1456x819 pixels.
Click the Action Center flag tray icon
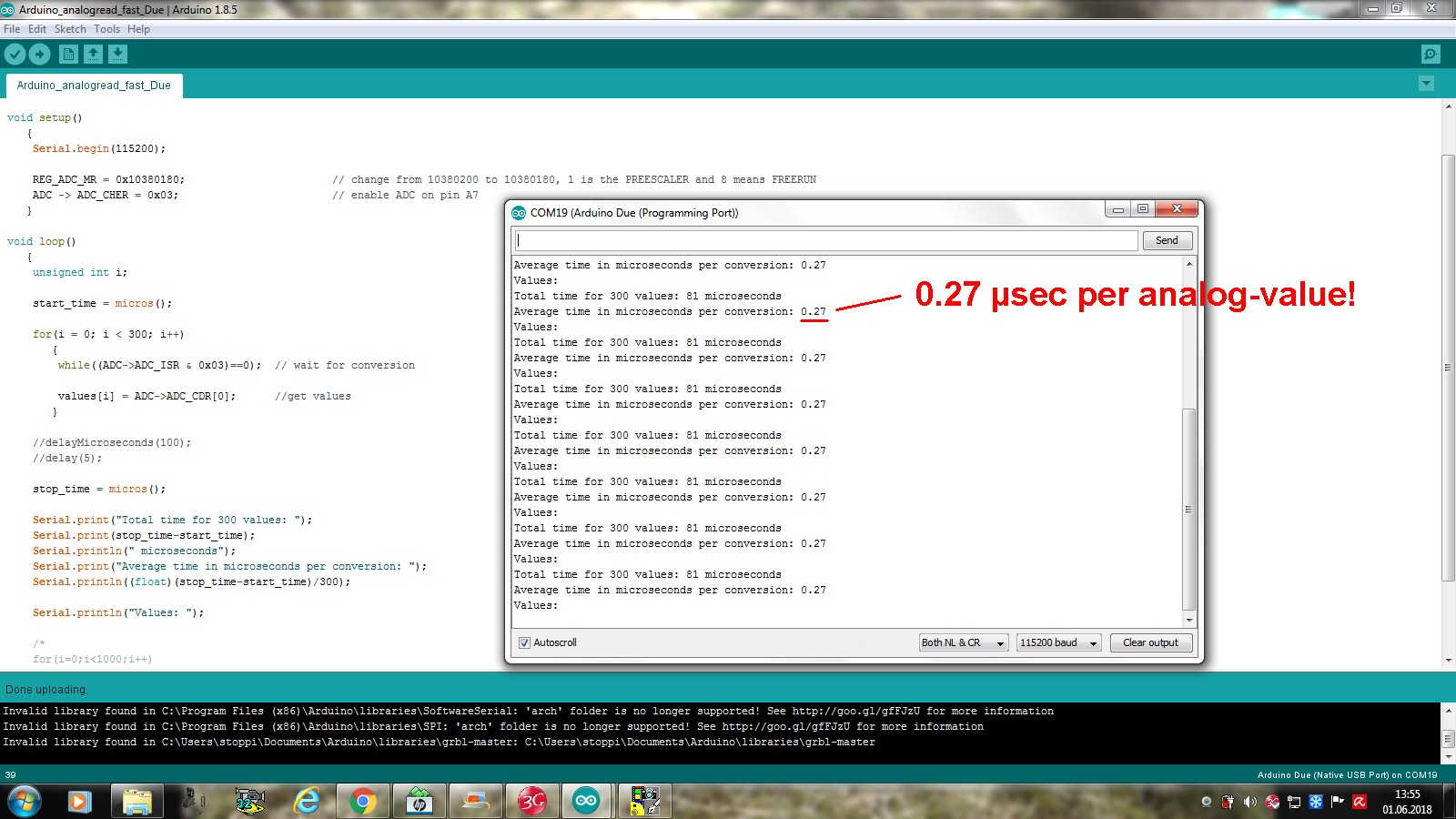click(x=1338, y=802)
